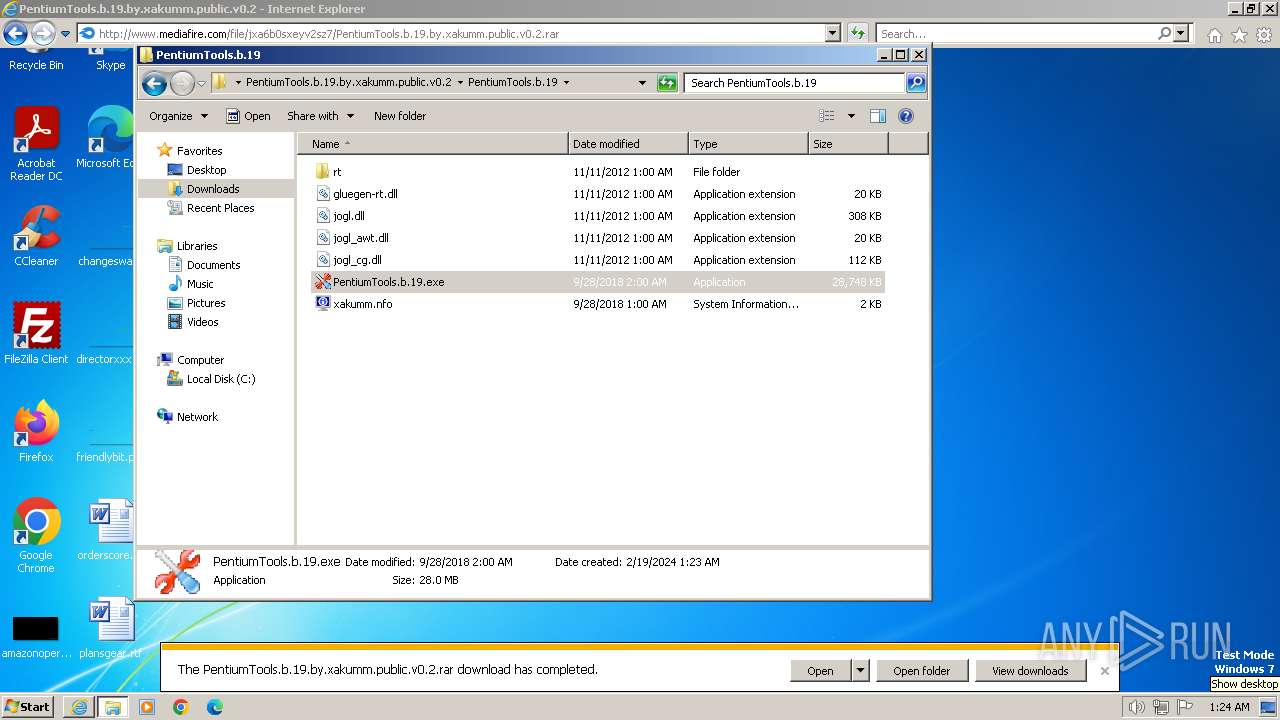Select Desktop under Favorites
Screen dimensions: 1280x720
[x=206, y=170]
